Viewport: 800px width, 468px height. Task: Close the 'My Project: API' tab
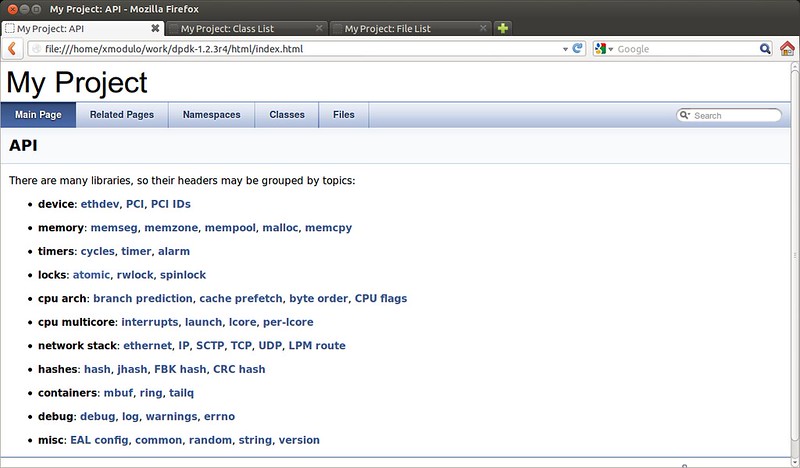[153, 29]
